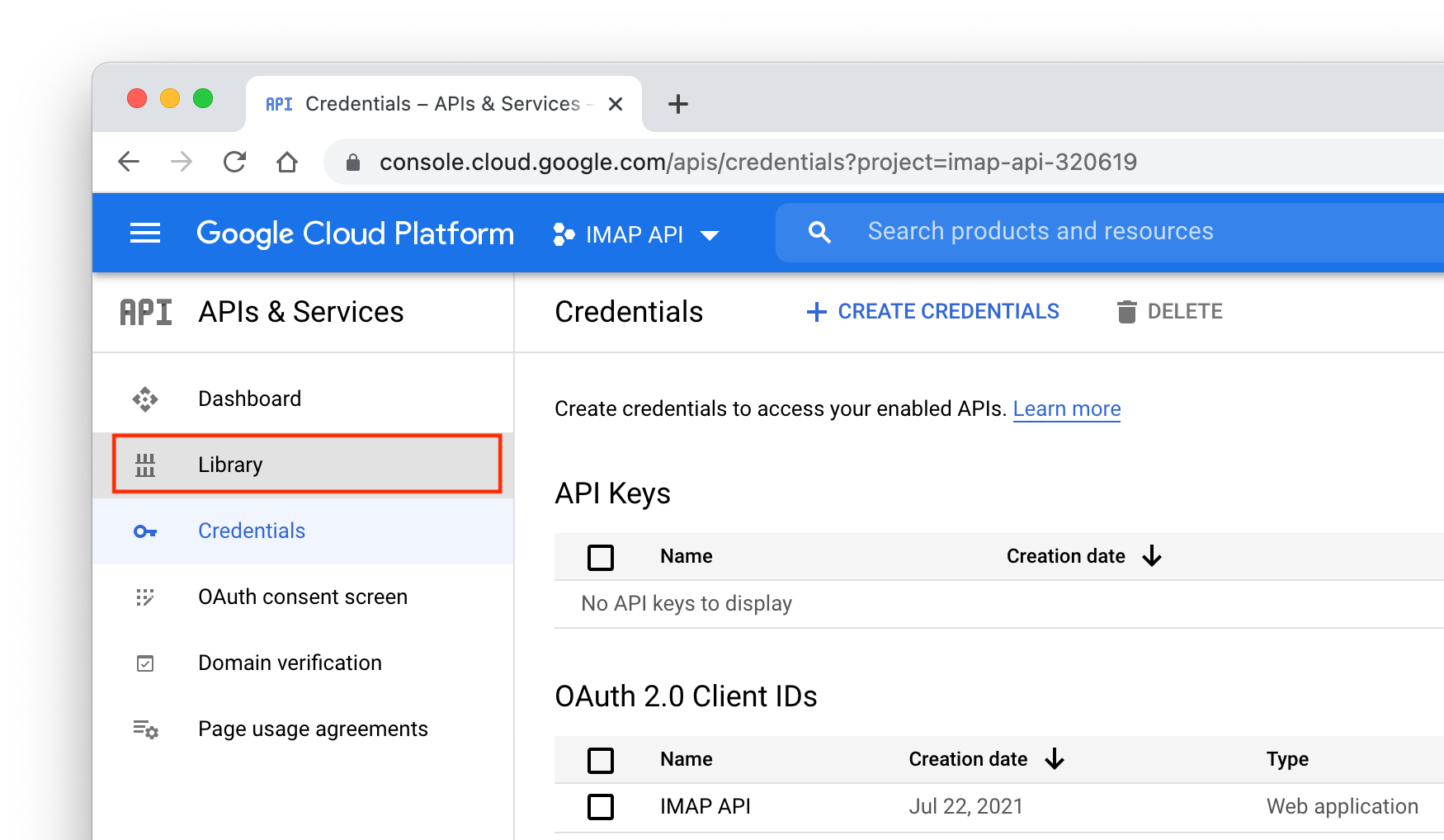Click CREATE CREDENTIALS button
Screen dimensions: 1444x840
click(932, 311)
